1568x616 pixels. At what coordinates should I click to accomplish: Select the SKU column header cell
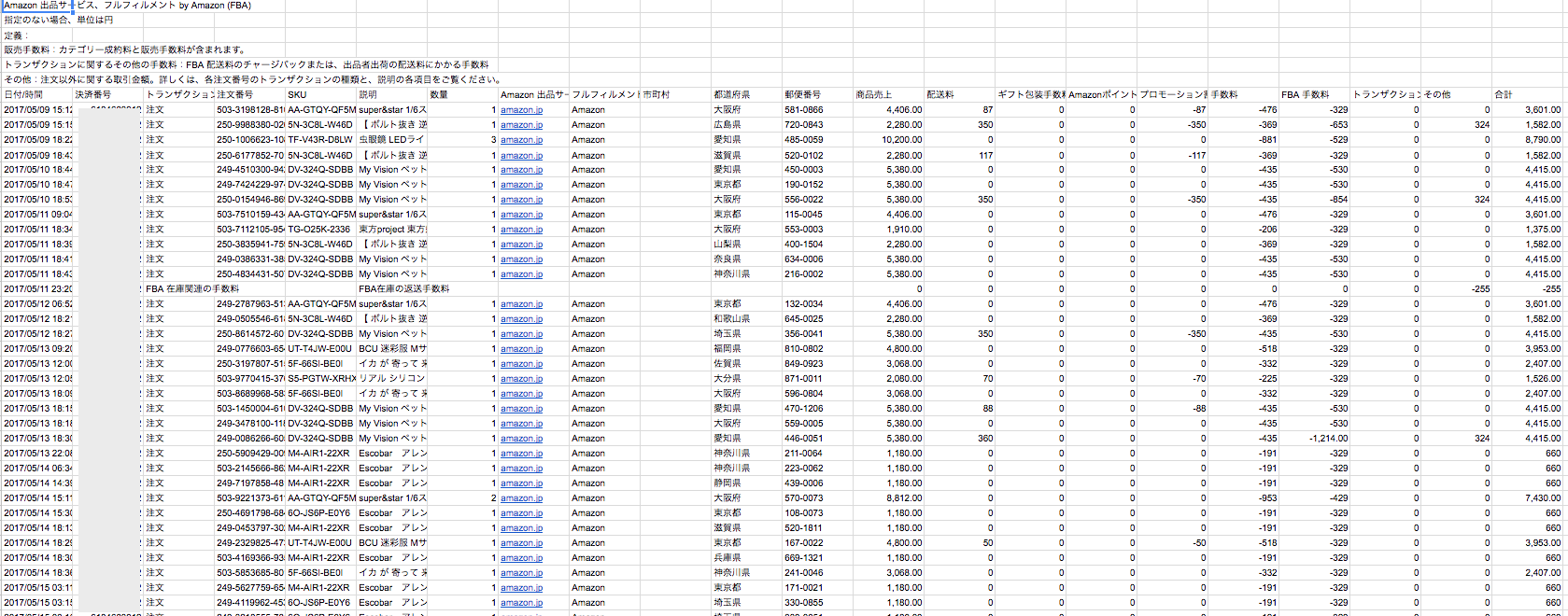[x=320, y=95]
